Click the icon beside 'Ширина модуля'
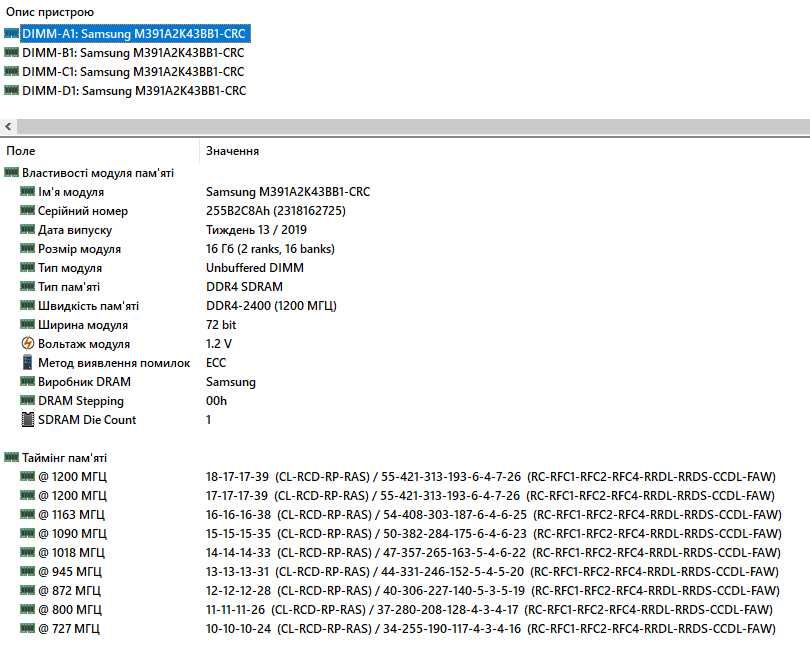The image size is (810, 648). pos(27,325)
